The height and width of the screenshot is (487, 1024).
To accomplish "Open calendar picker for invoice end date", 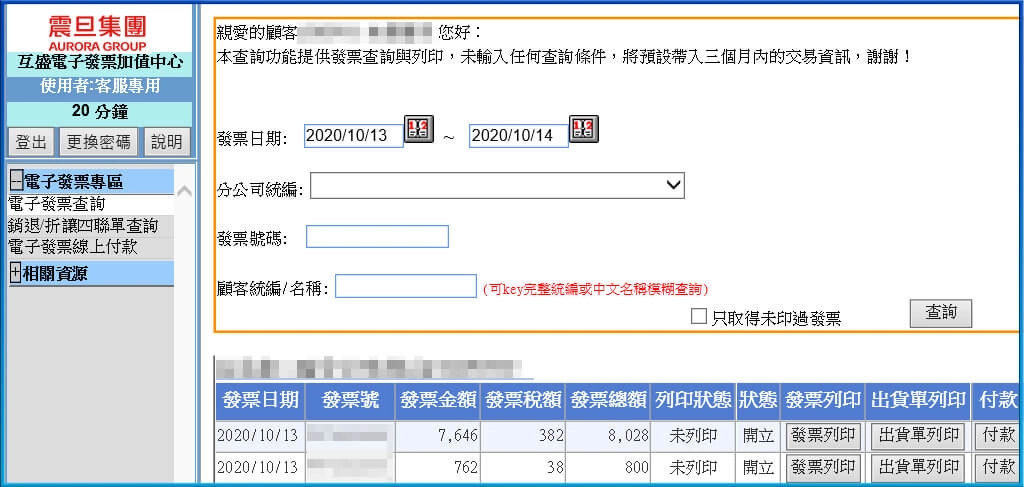I will 583,129.
